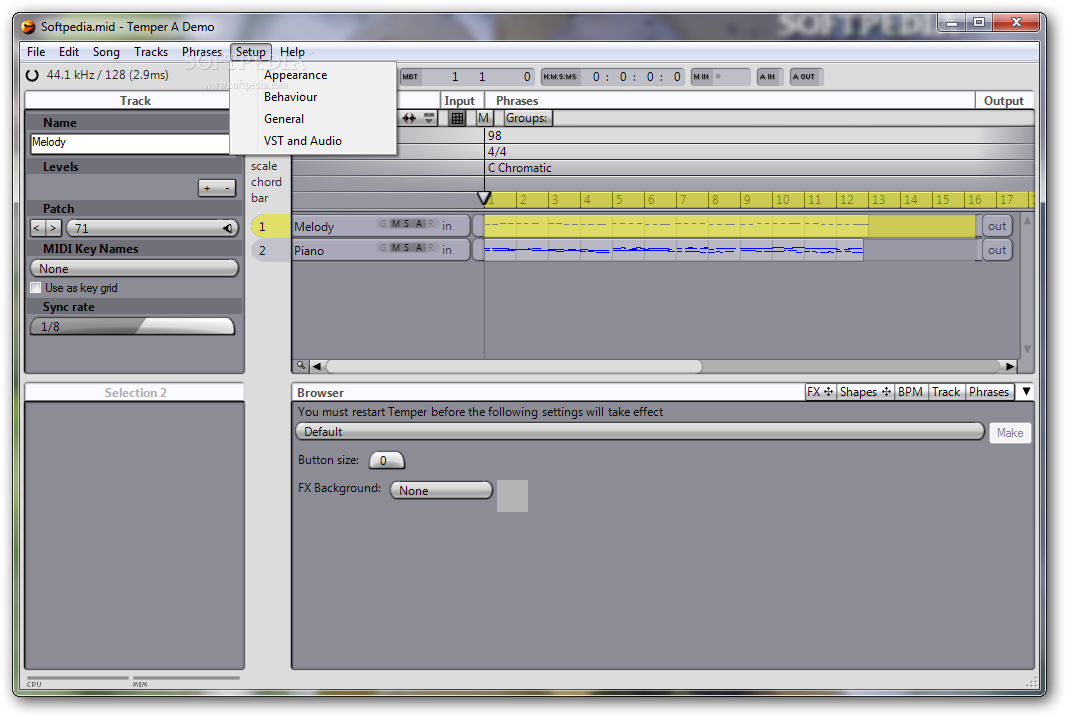
Task: Click the FX Background gray color swatch
Action: tap(512, 496)
